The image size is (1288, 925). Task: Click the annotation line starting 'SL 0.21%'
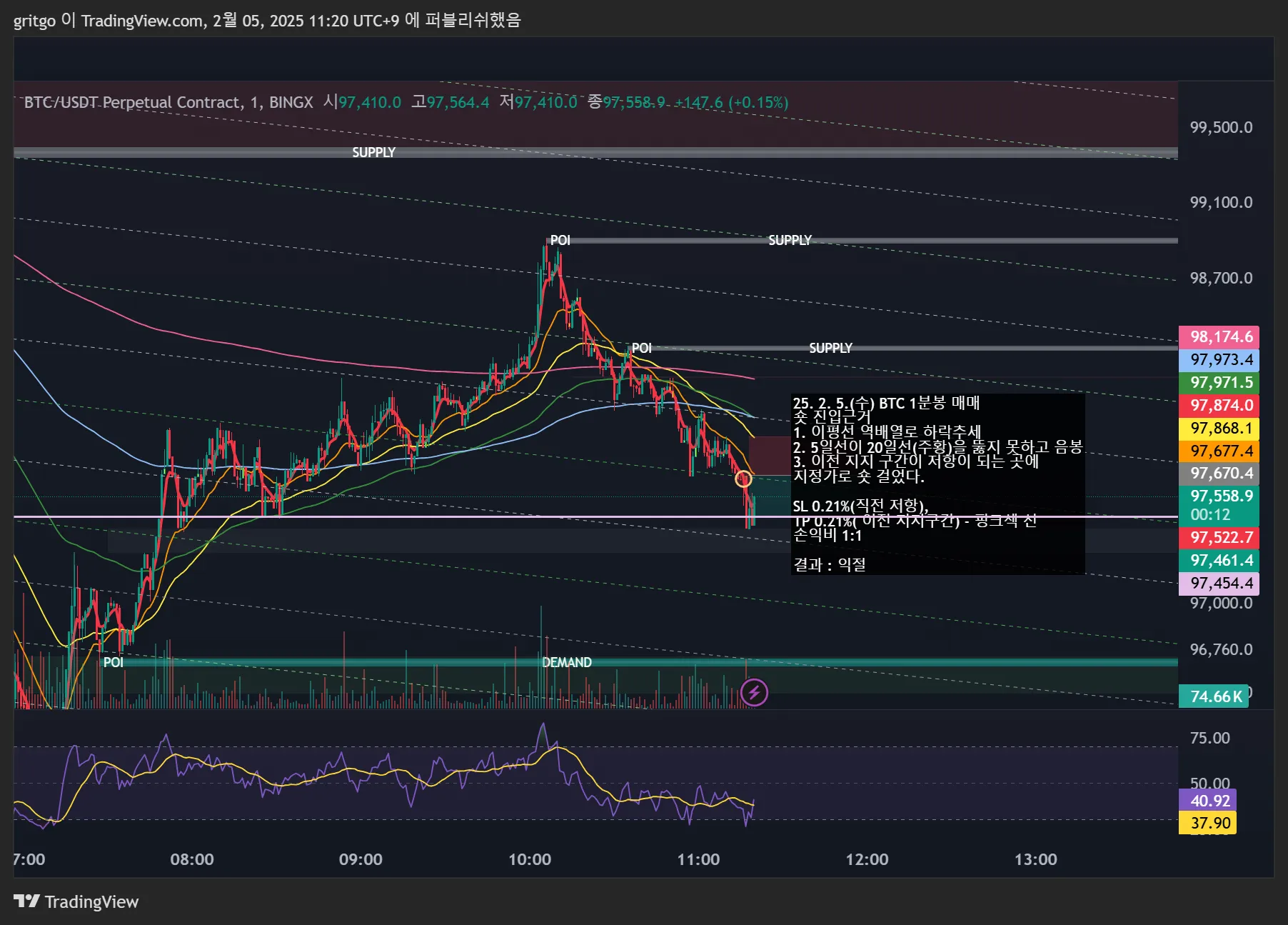(860, 506)
